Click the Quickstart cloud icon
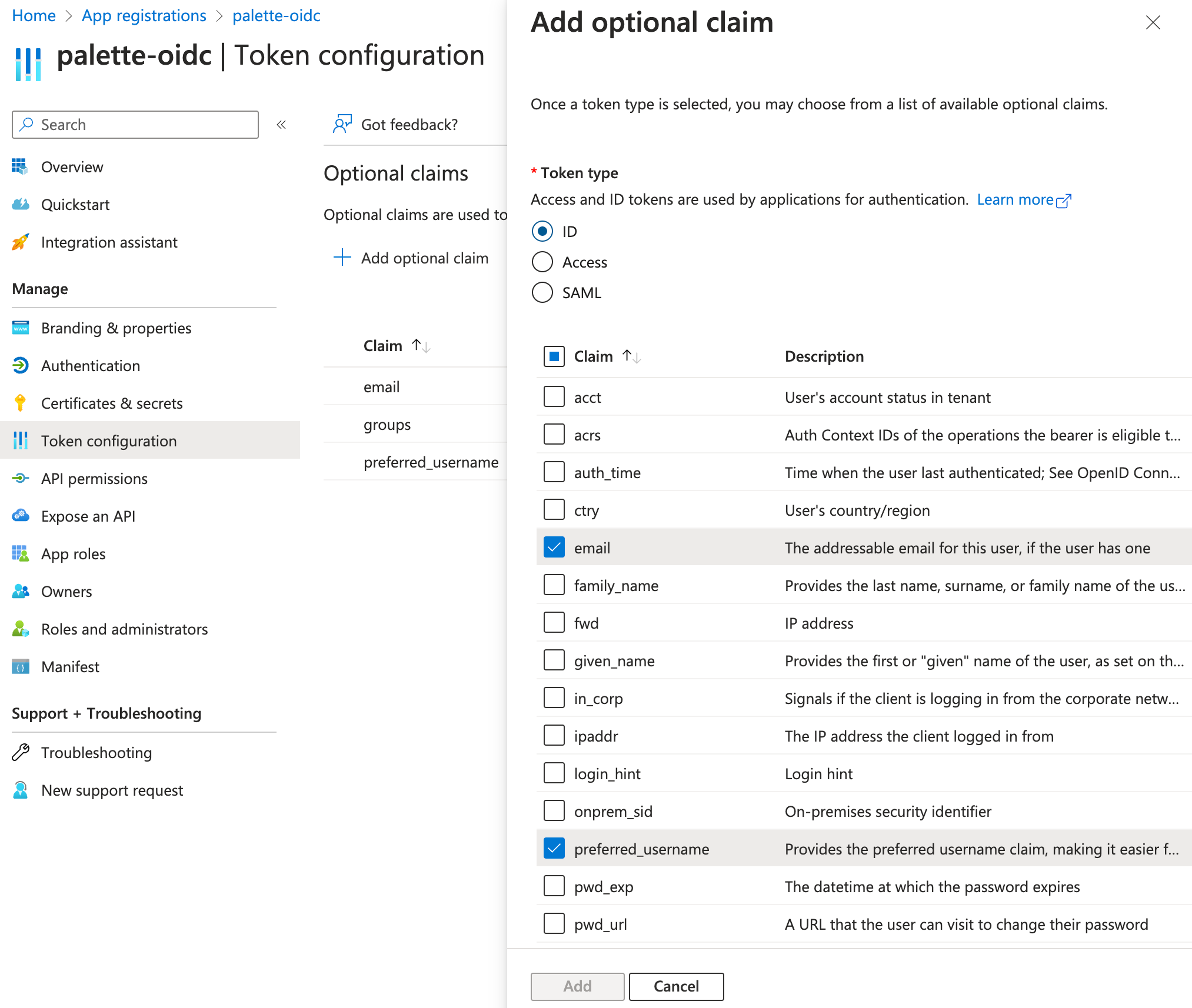The width and height of the screenshot is (1192, 1008). (x=21, y=204)
